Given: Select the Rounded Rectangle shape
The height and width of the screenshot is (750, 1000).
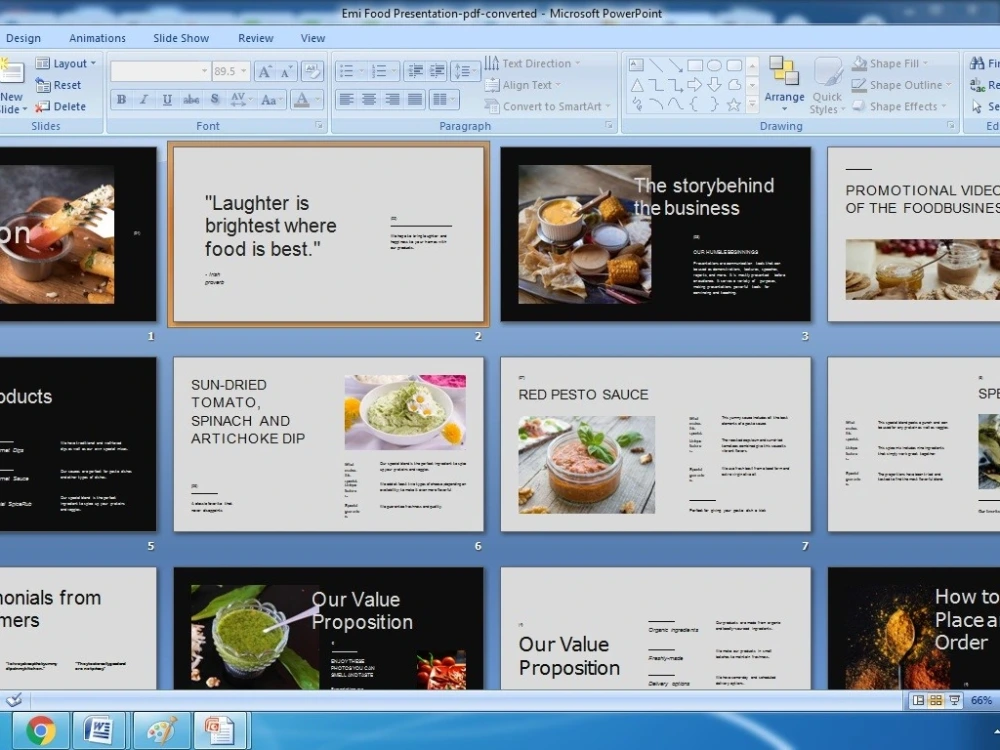Looking at the screenshot, I should click(x=734, y=64).
